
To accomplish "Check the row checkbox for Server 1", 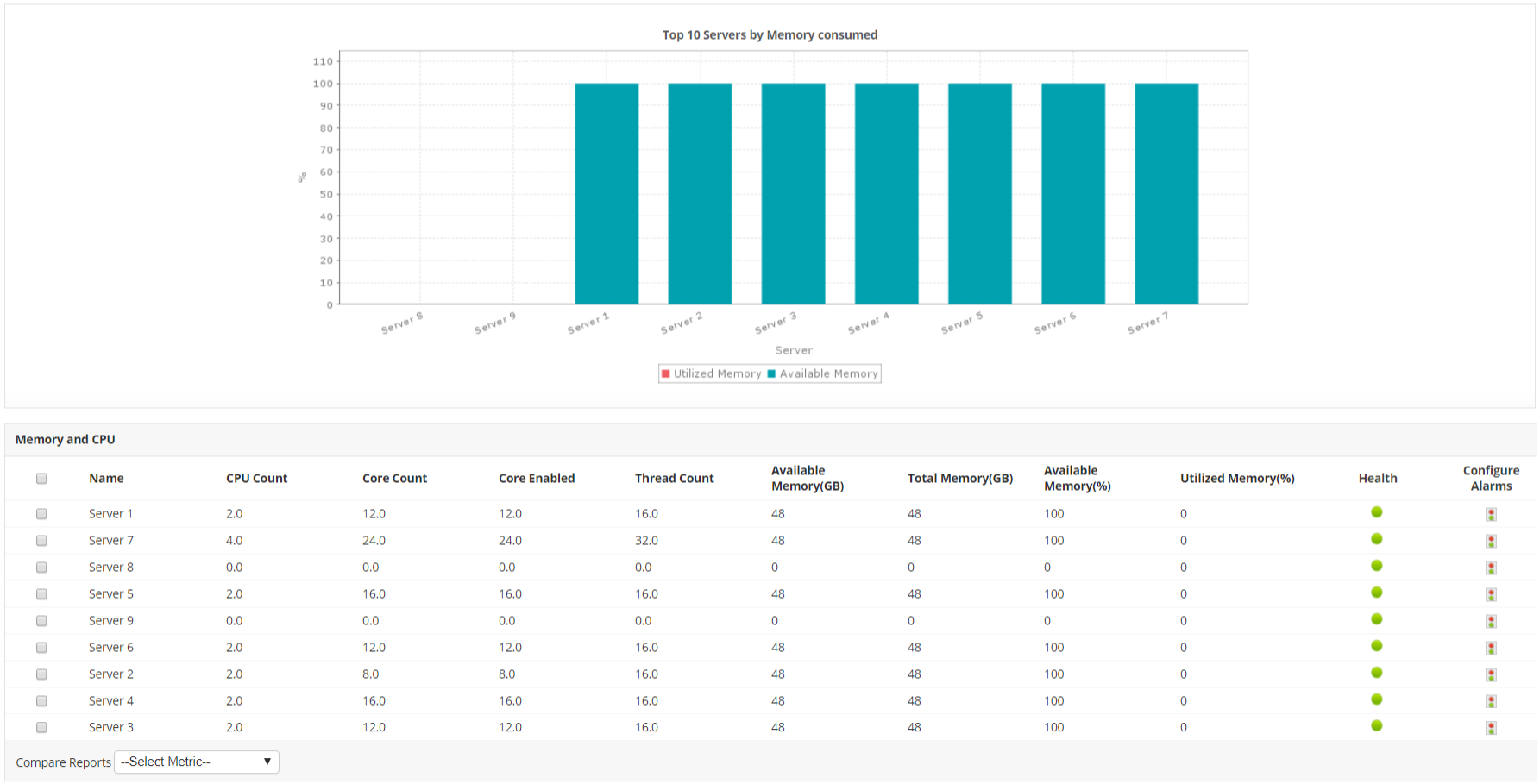I will pos(41,513).
